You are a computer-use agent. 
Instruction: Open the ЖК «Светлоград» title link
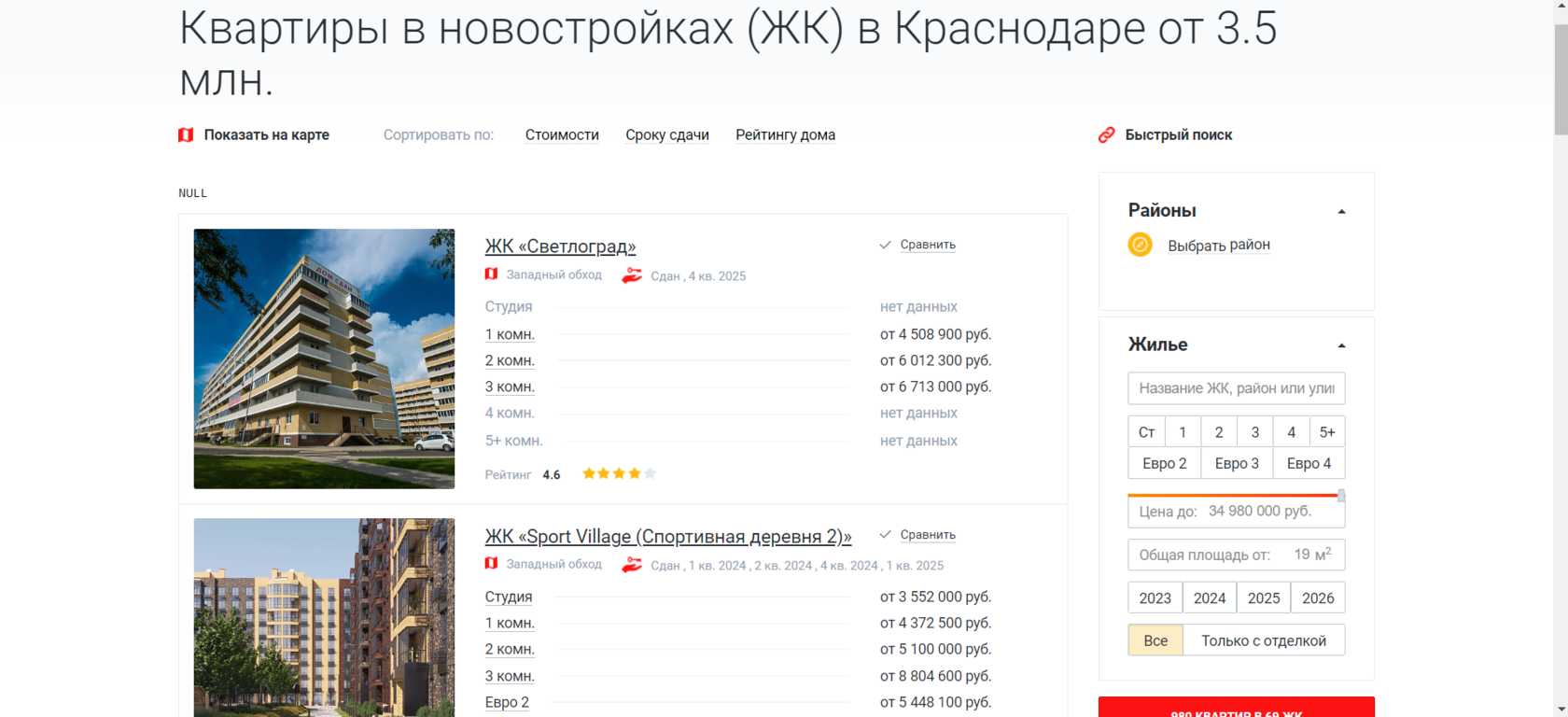560,246
